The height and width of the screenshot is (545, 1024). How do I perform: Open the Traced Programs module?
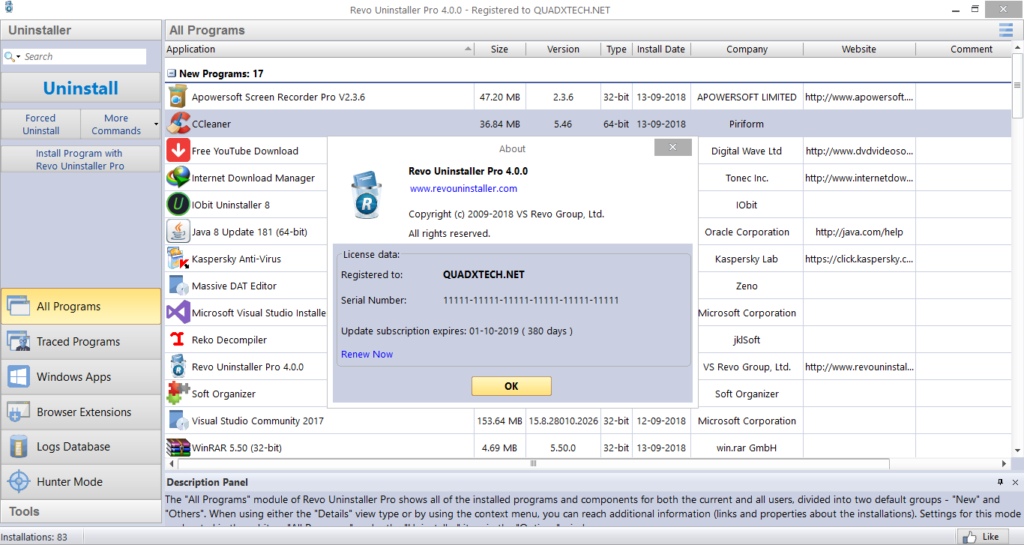81,341
